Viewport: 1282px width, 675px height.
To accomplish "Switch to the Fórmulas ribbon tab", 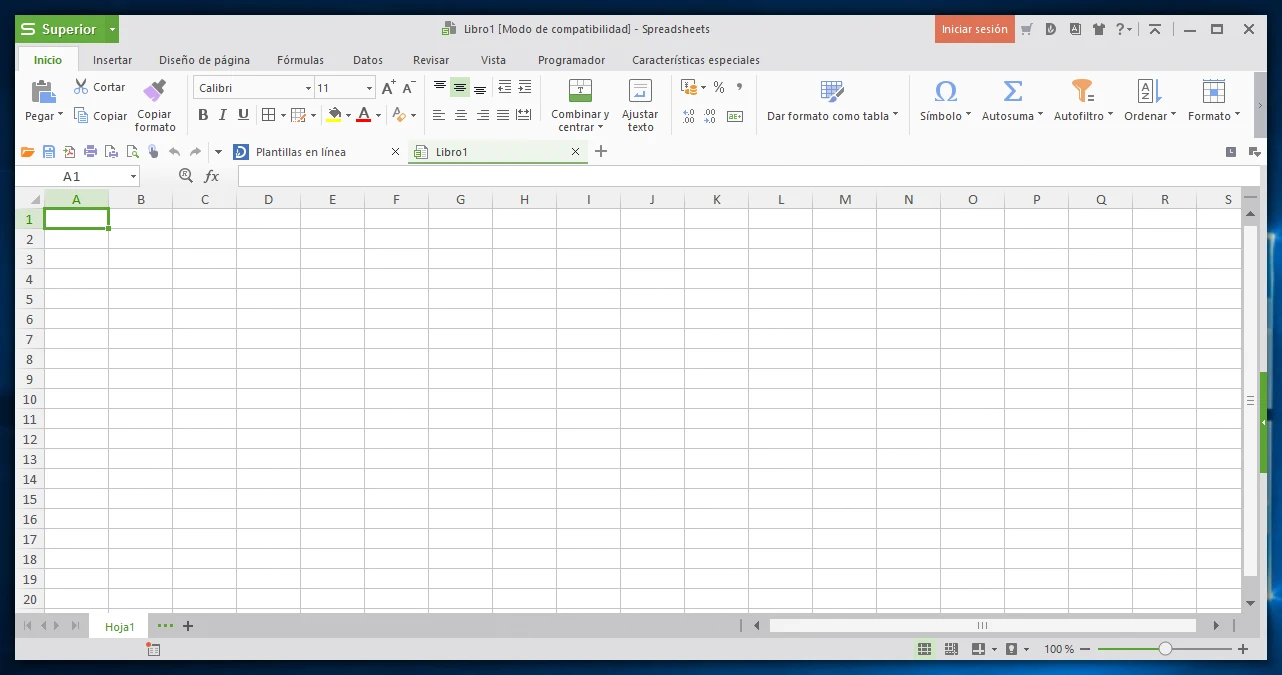I will 300,60.
